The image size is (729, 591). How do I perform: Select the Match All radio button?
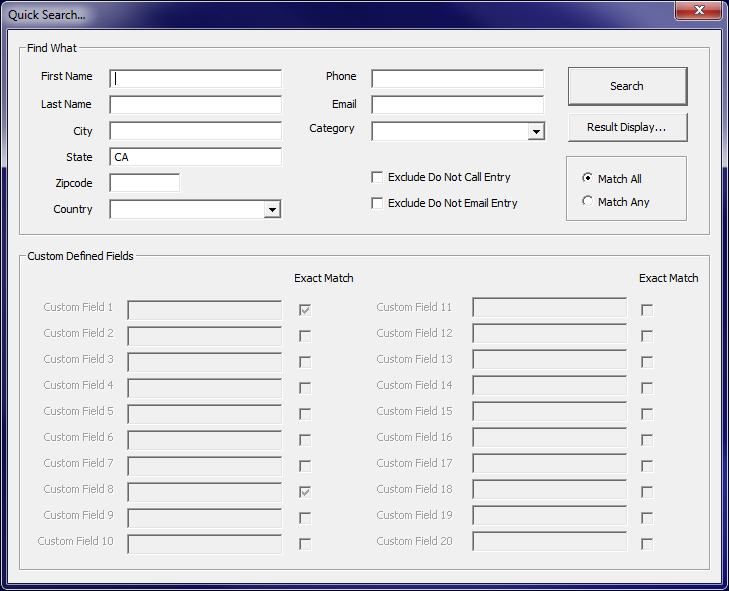click(588, 178)
